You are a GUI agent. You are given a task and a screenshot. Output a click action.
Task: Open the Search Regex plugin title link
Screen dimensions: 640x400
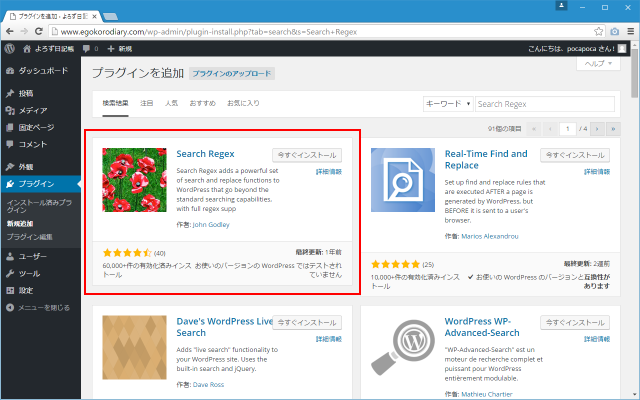click(205, 154)
